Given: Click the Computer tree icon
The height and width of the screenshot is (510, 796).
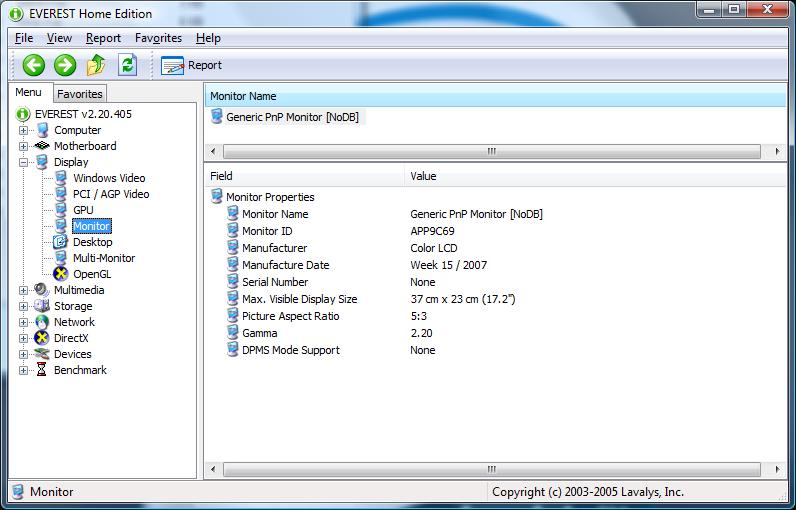Looking at the screenshot, I should 43,130.
